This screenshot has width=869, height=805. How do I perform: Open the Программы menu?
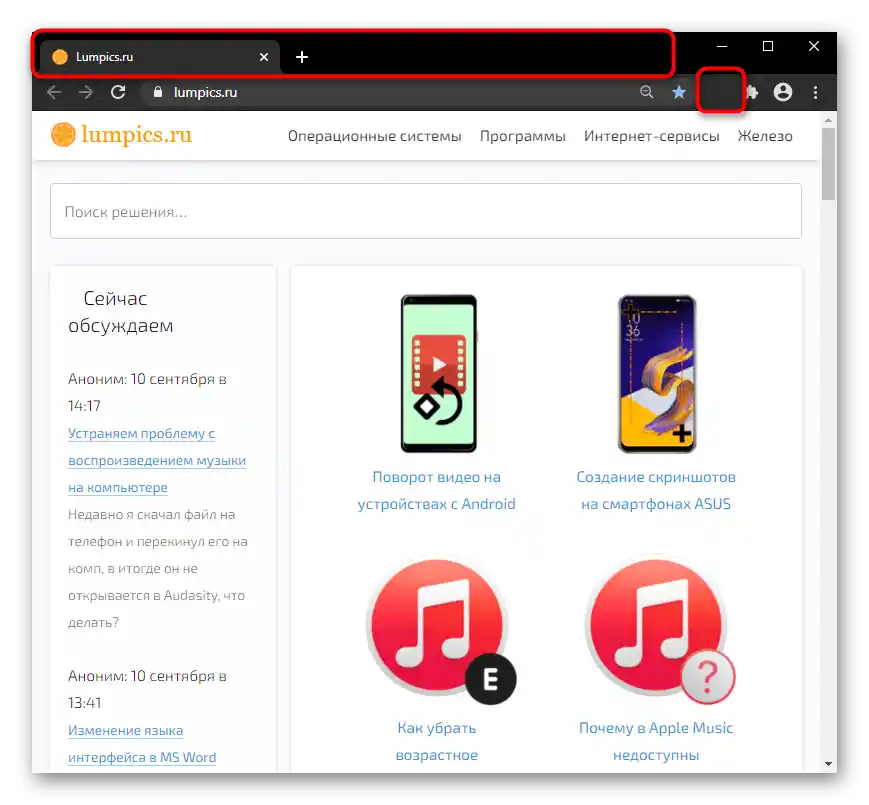[x=523, y=136]
